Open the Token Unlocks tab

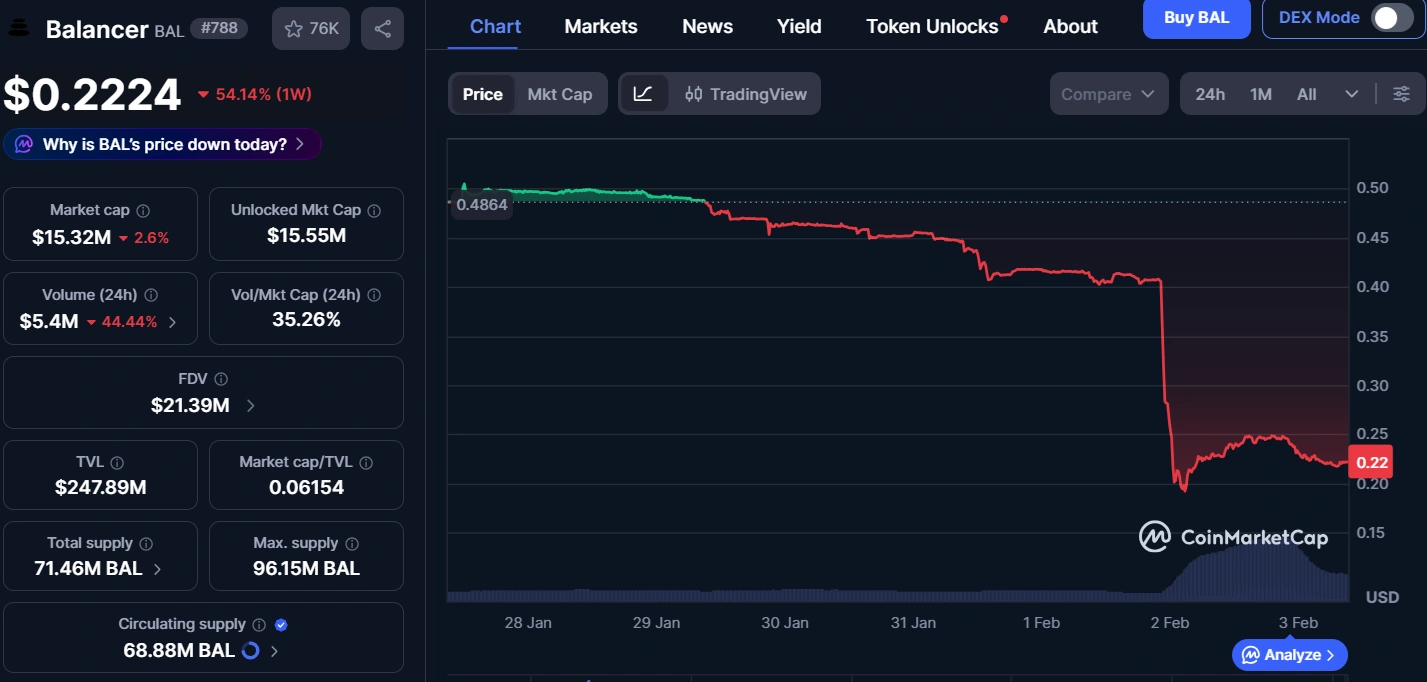click(931, 26)
